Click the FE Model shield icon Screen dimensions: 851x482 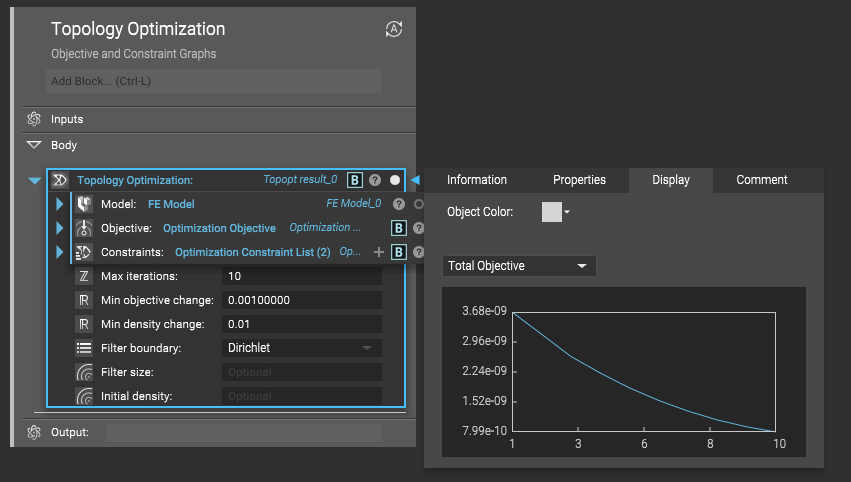[x=84, y=204]
